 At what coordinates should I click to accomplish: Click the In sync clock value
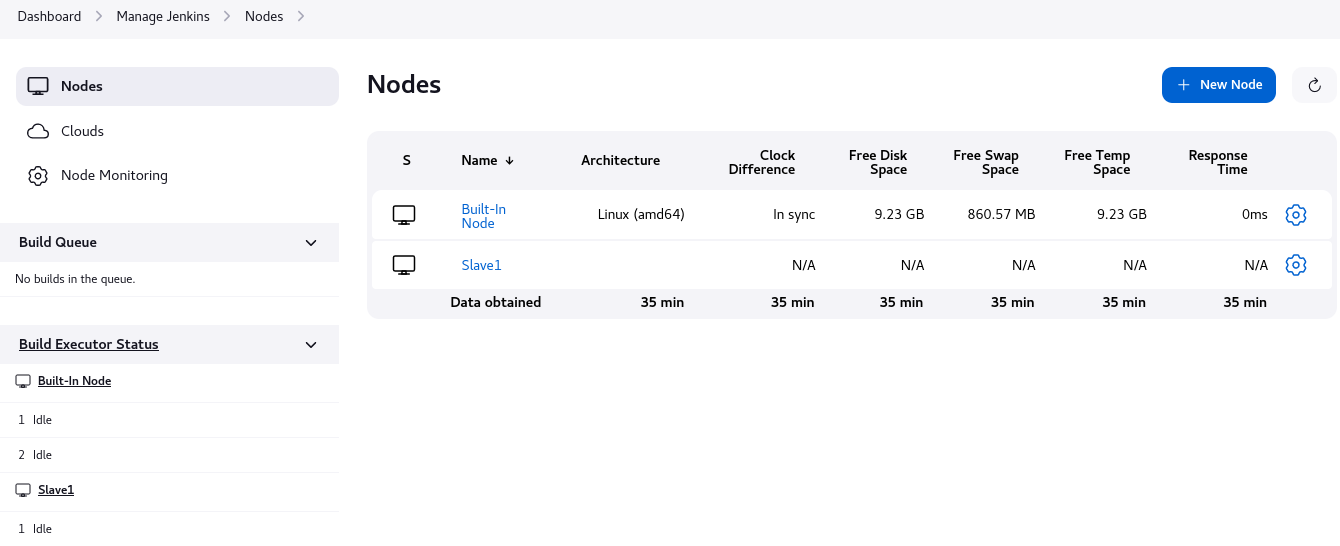click(794, 214)
